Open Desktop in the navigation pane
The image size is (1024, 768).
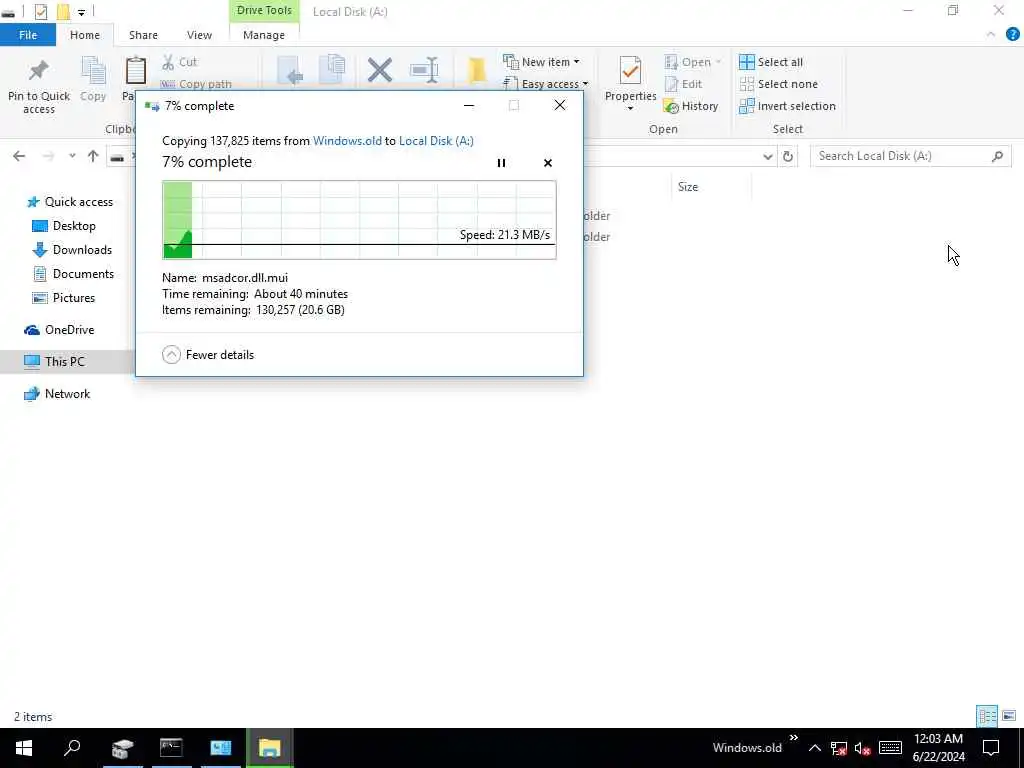pos(65,226)
